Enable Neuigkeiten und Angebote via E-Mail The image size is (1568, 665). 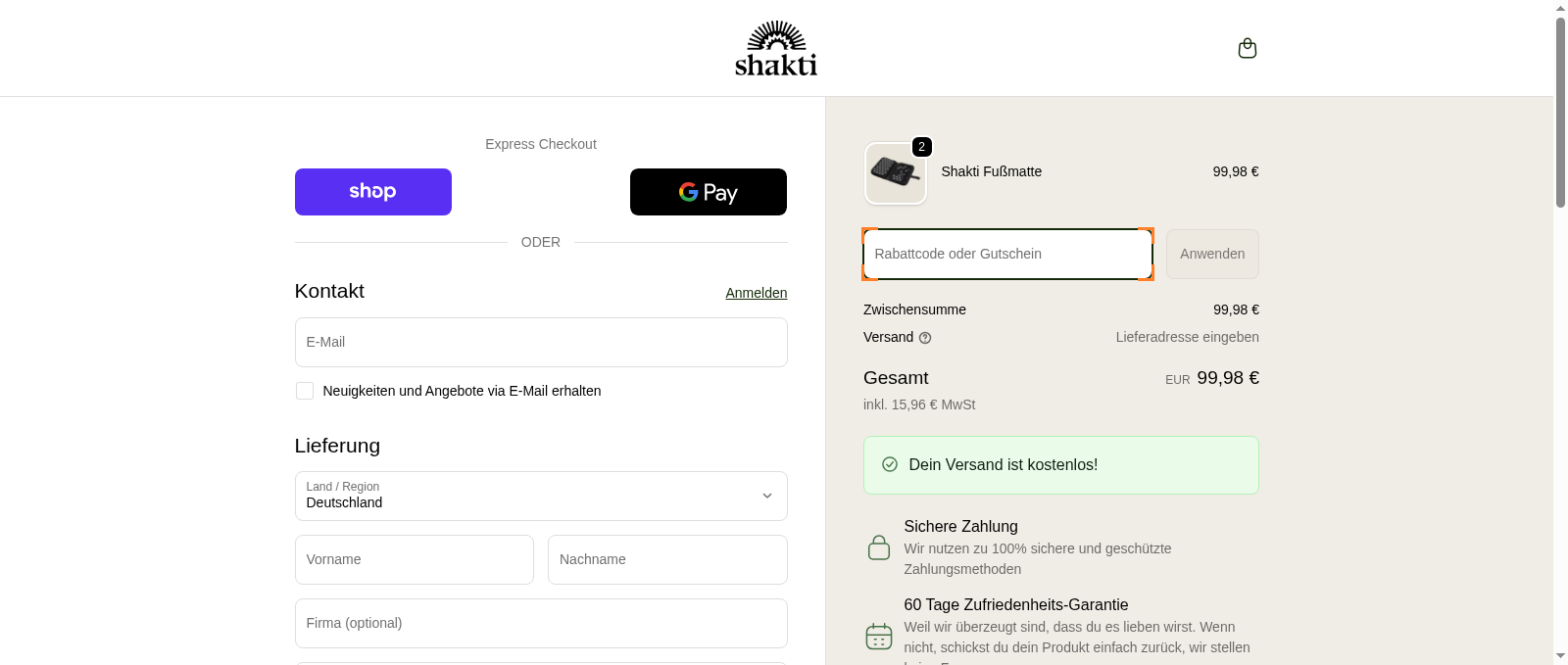[304, 390]
